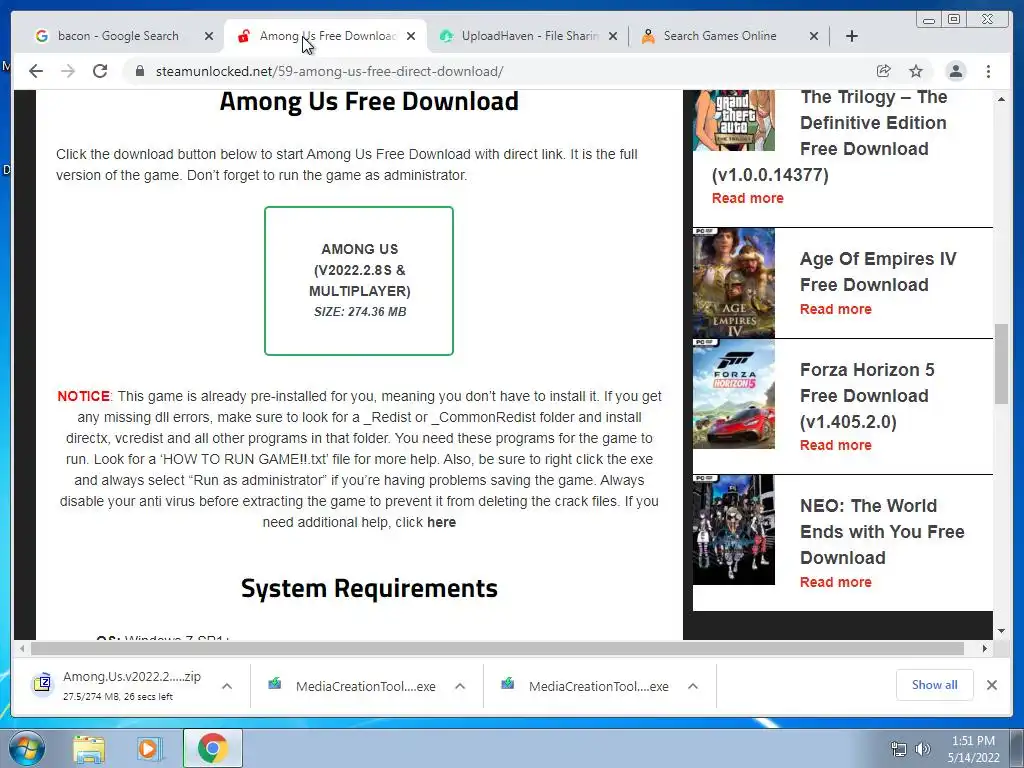Click the 'here' help link
The image size is (1024, 768).
(x=441, y=522)
